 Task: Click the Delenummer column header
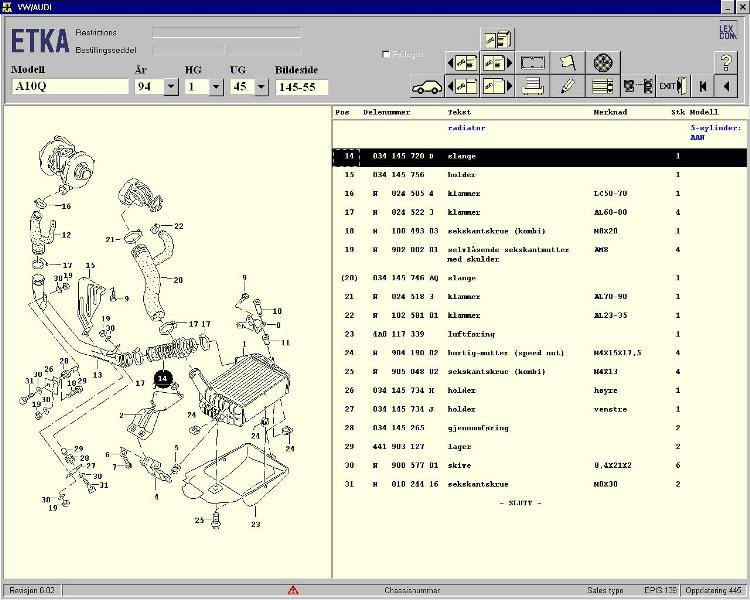pos(386,113)
